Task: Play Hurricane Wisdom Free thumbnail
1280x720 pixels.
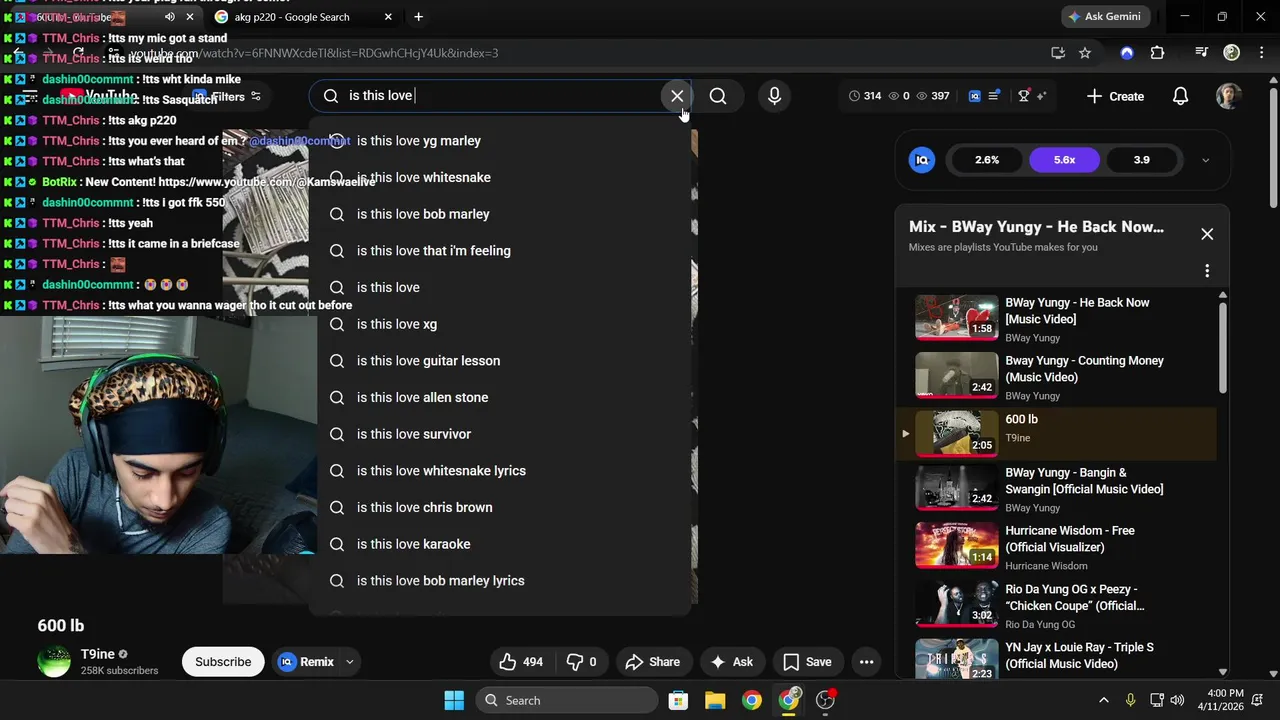Action: click(957, 545)
